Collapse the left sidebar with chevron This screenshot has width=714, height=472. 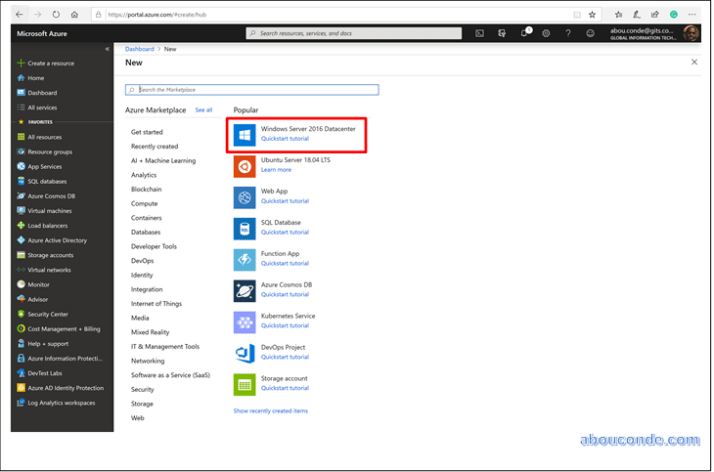tap(107, 49)
